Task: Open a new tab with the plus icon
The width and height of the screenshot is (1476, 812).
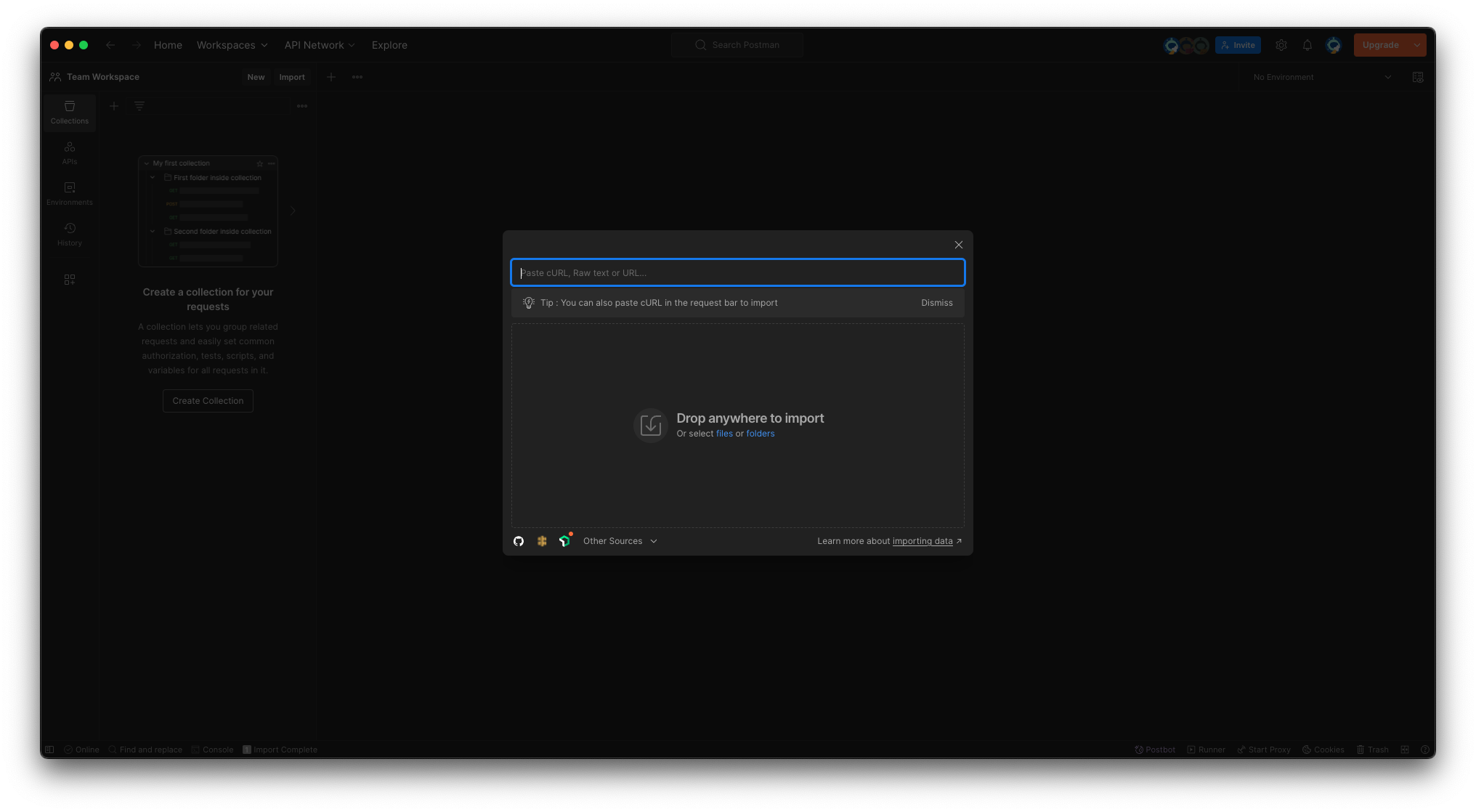Action: (331, 77)
